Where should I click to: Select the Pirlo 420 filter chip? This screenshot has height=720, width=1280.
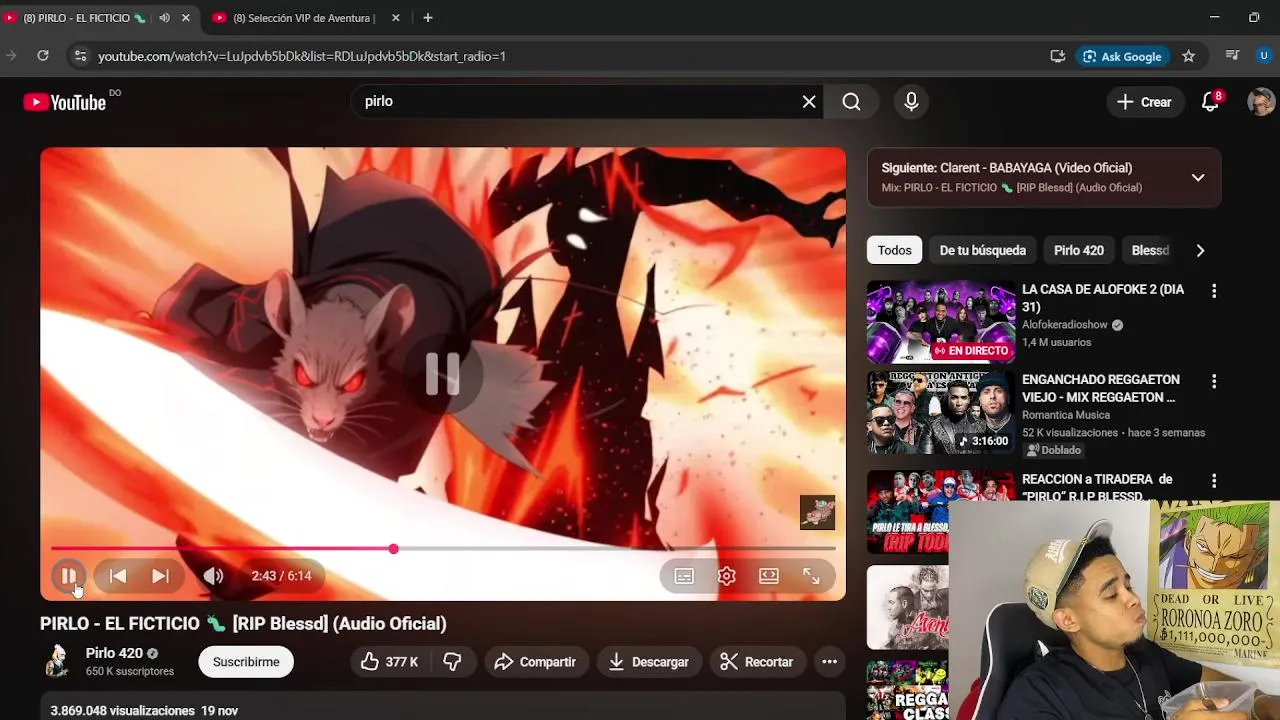(x=1078, y=251)
